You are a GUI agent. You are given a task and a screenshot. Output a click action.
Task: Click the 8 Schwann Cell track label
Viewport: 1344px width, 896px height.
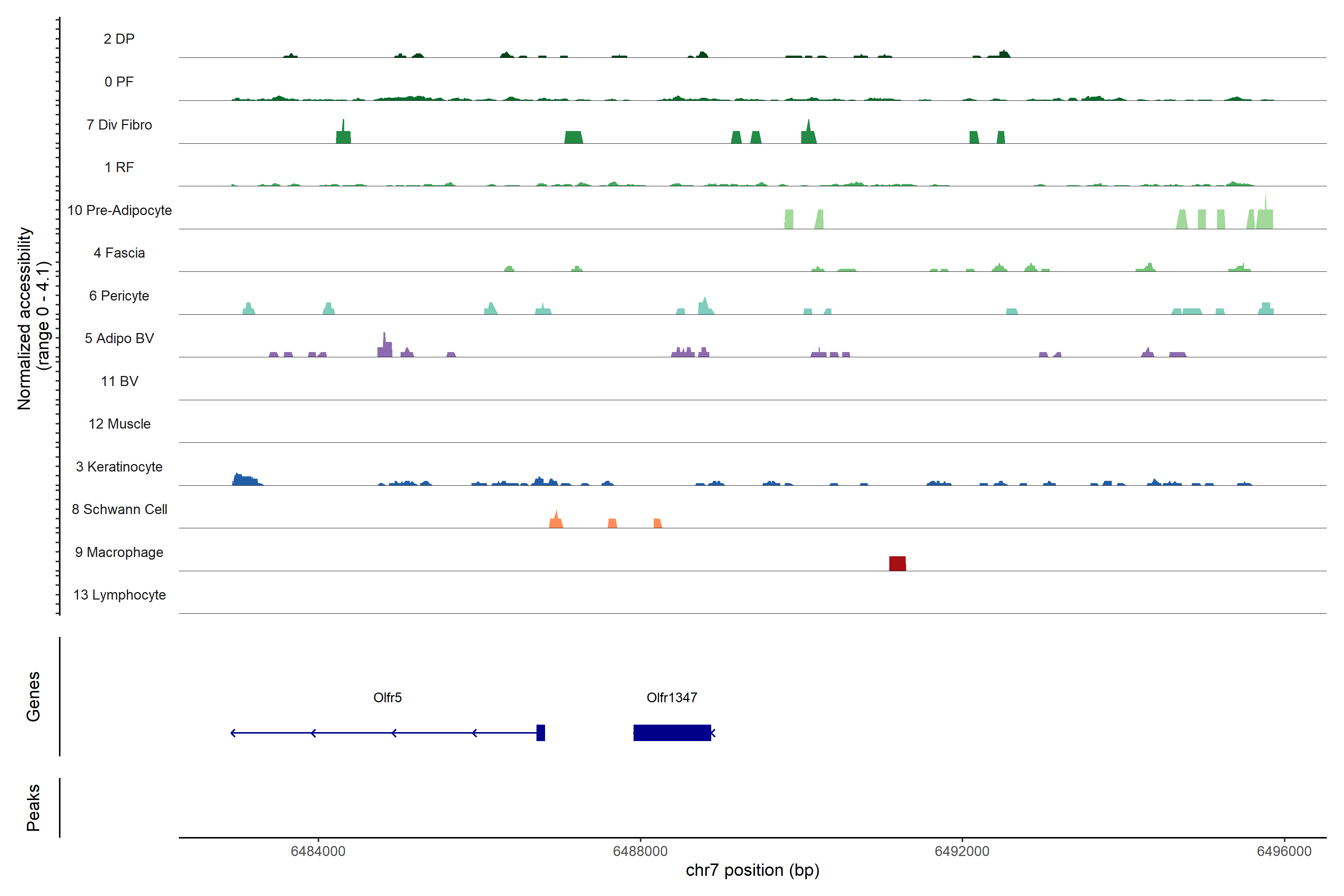tap(119, 509)
